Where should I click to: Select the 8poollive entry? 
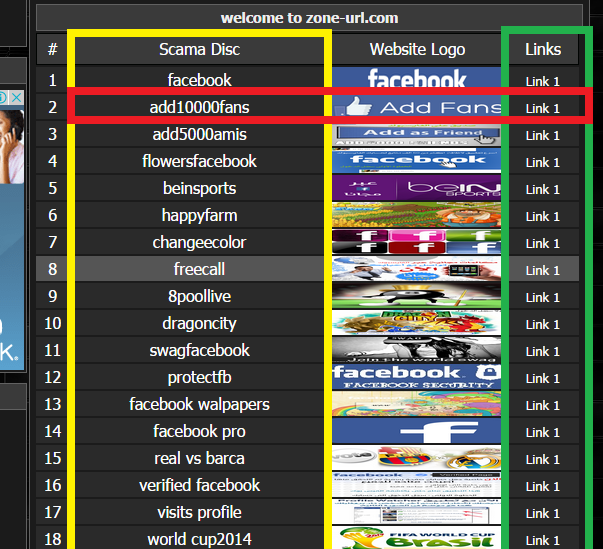coord(199,296)
